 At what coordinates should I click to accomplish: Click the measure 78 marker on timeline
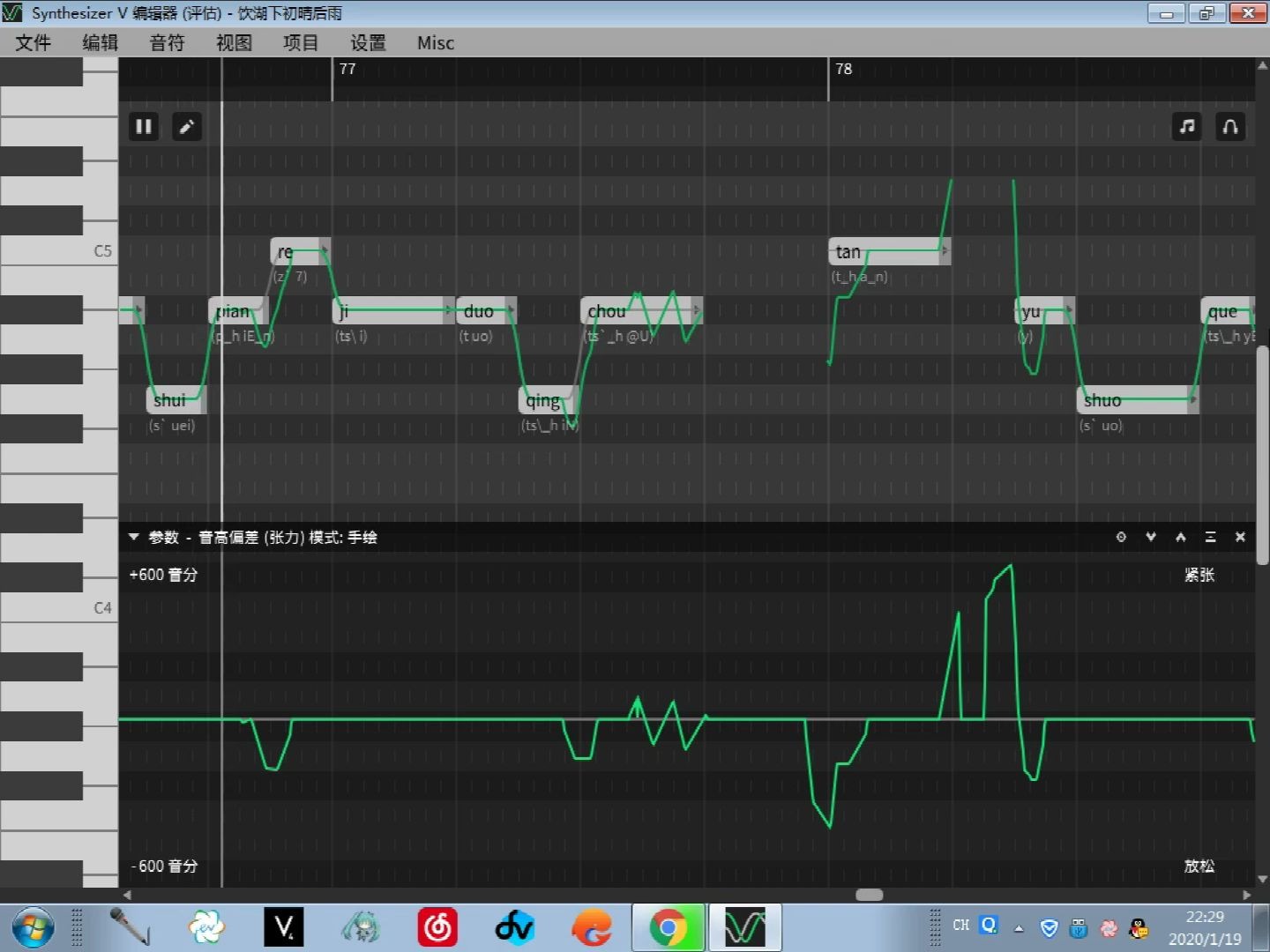843,69
